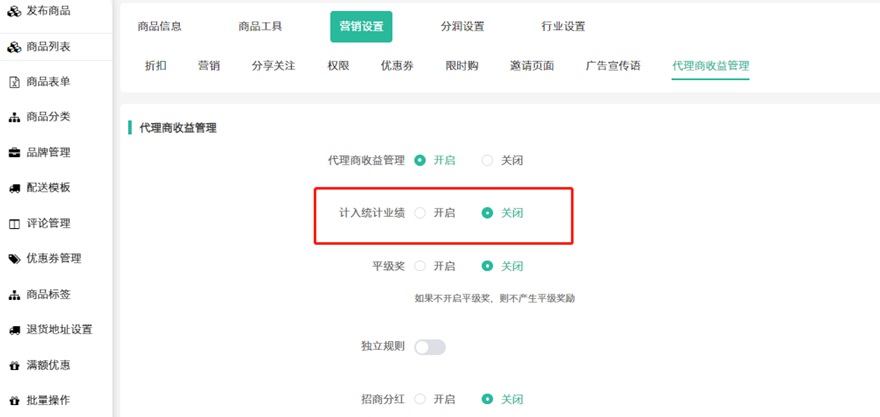Image resolution: width=880 pixels, height=417 pixels.
Task: Click the 配送模板 truck icon
Action: (14, 188)
